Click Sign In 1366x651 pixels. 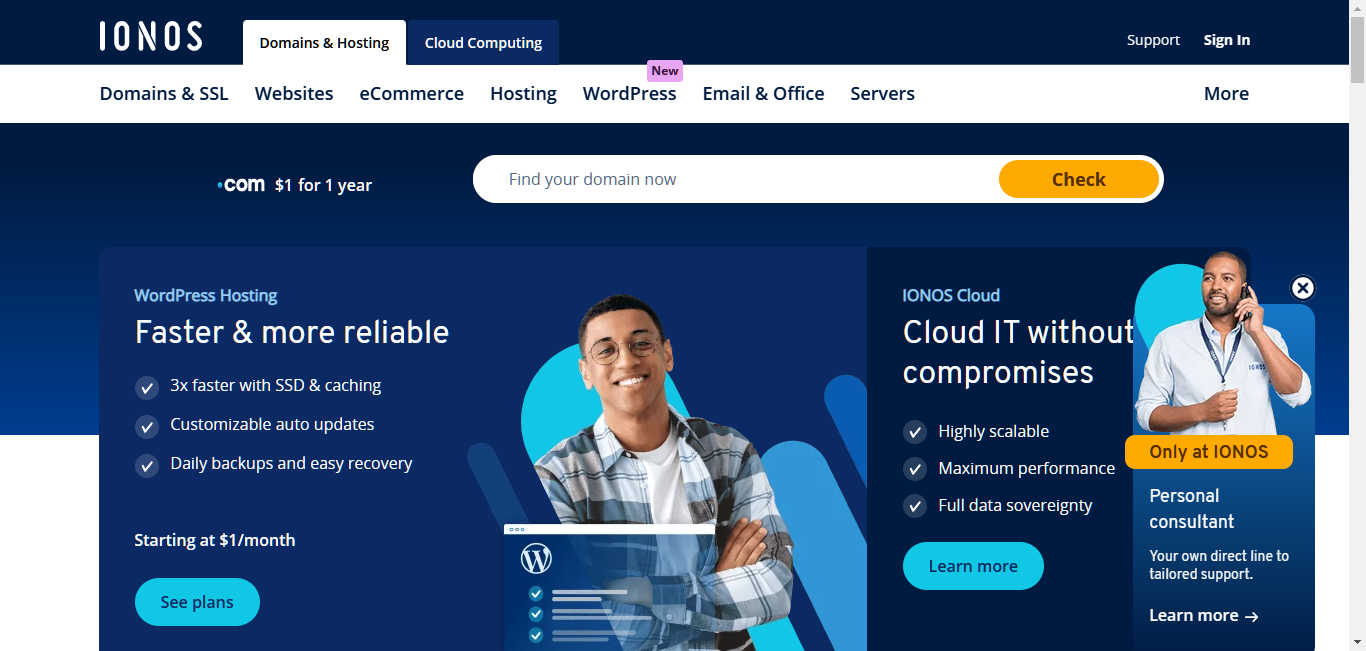(1227, 40)
